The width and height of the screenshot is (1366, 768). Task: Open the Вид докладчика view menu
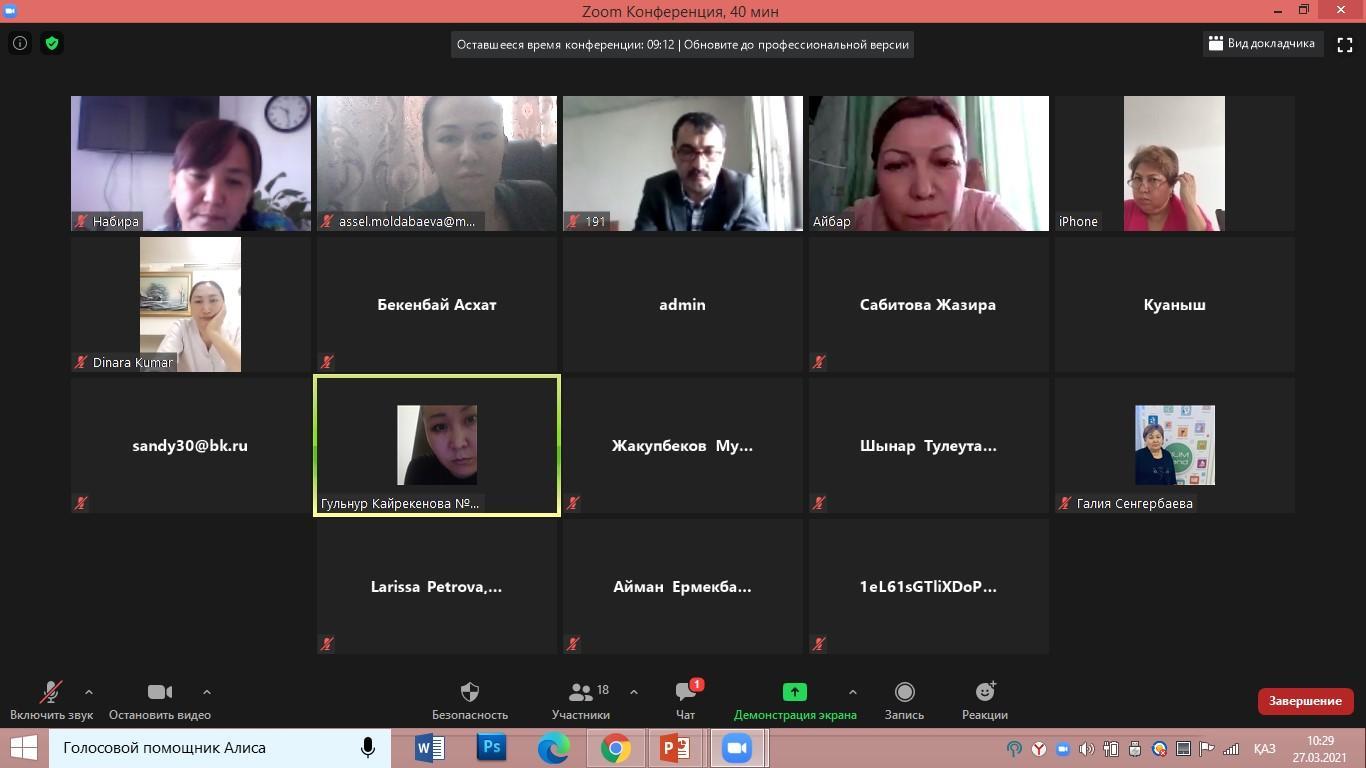[x=1262, y=44]
